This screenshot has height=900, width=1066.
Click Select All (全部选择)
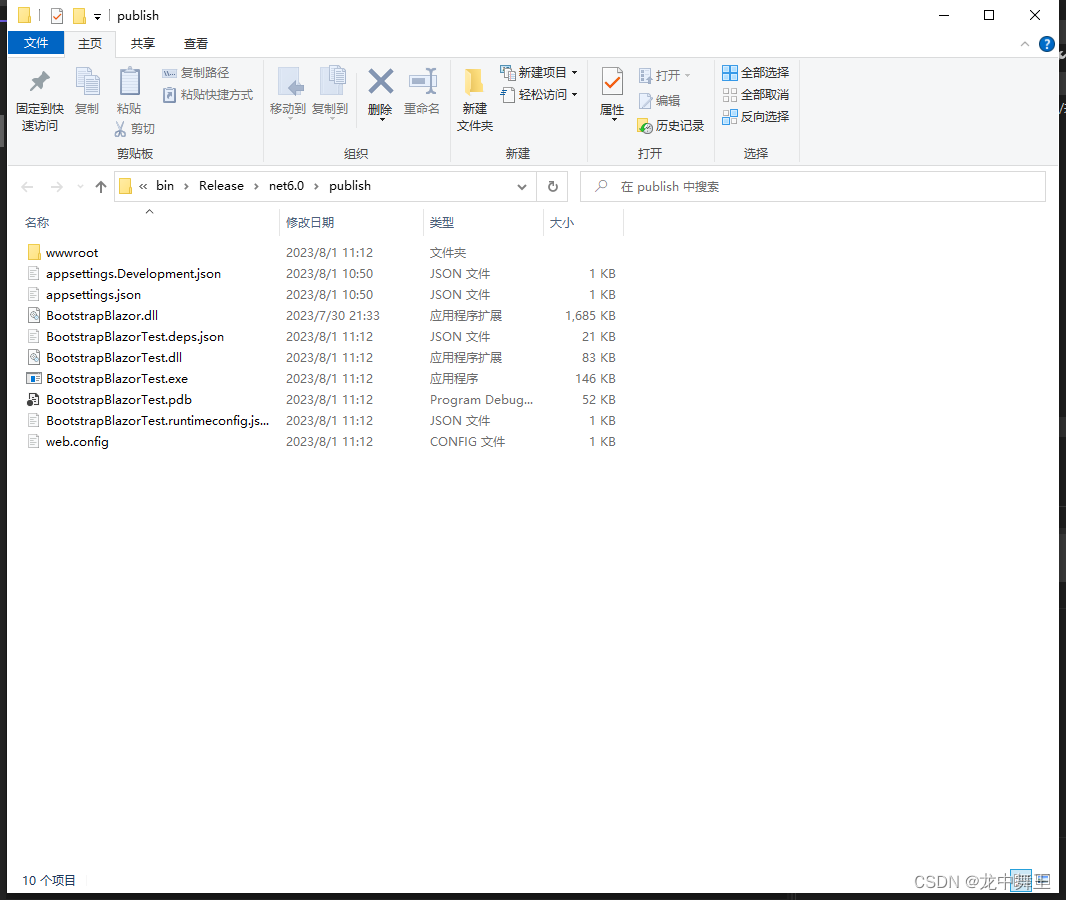click(755, 73)
